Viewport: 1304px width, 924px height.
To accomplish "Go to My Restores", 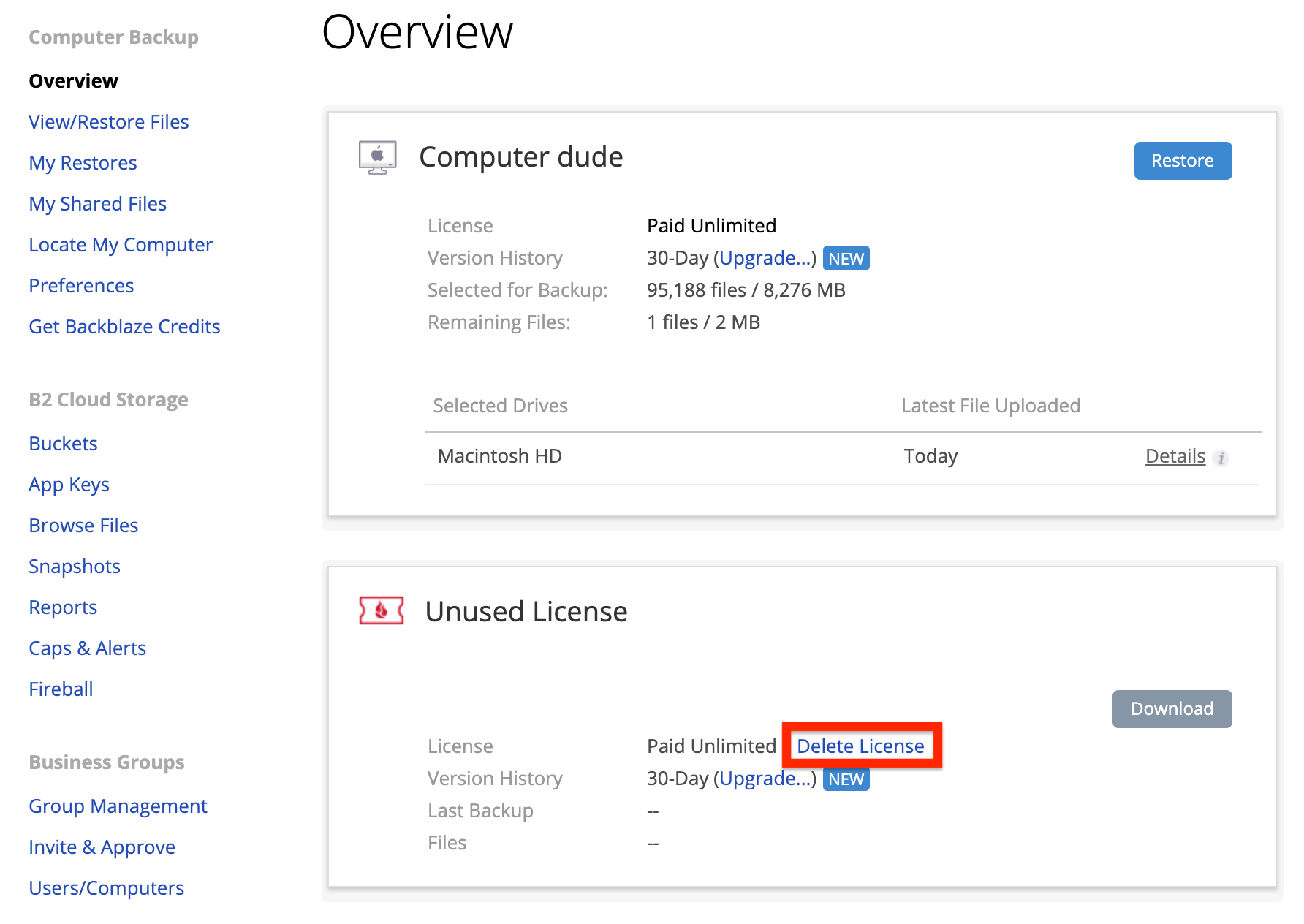I will [83, 163].
